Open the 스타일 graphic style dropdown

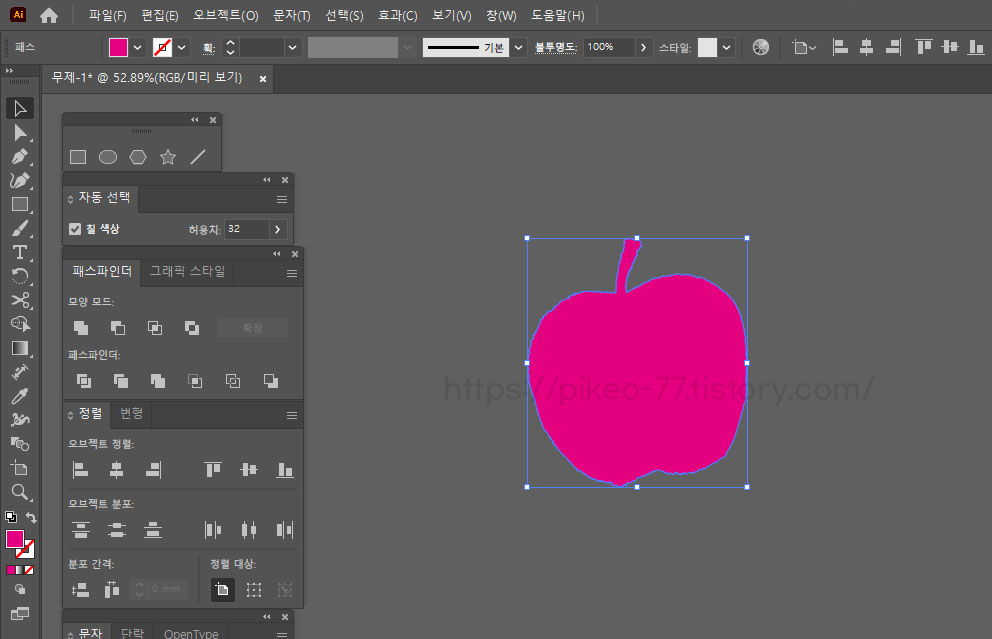click(726, 47)
